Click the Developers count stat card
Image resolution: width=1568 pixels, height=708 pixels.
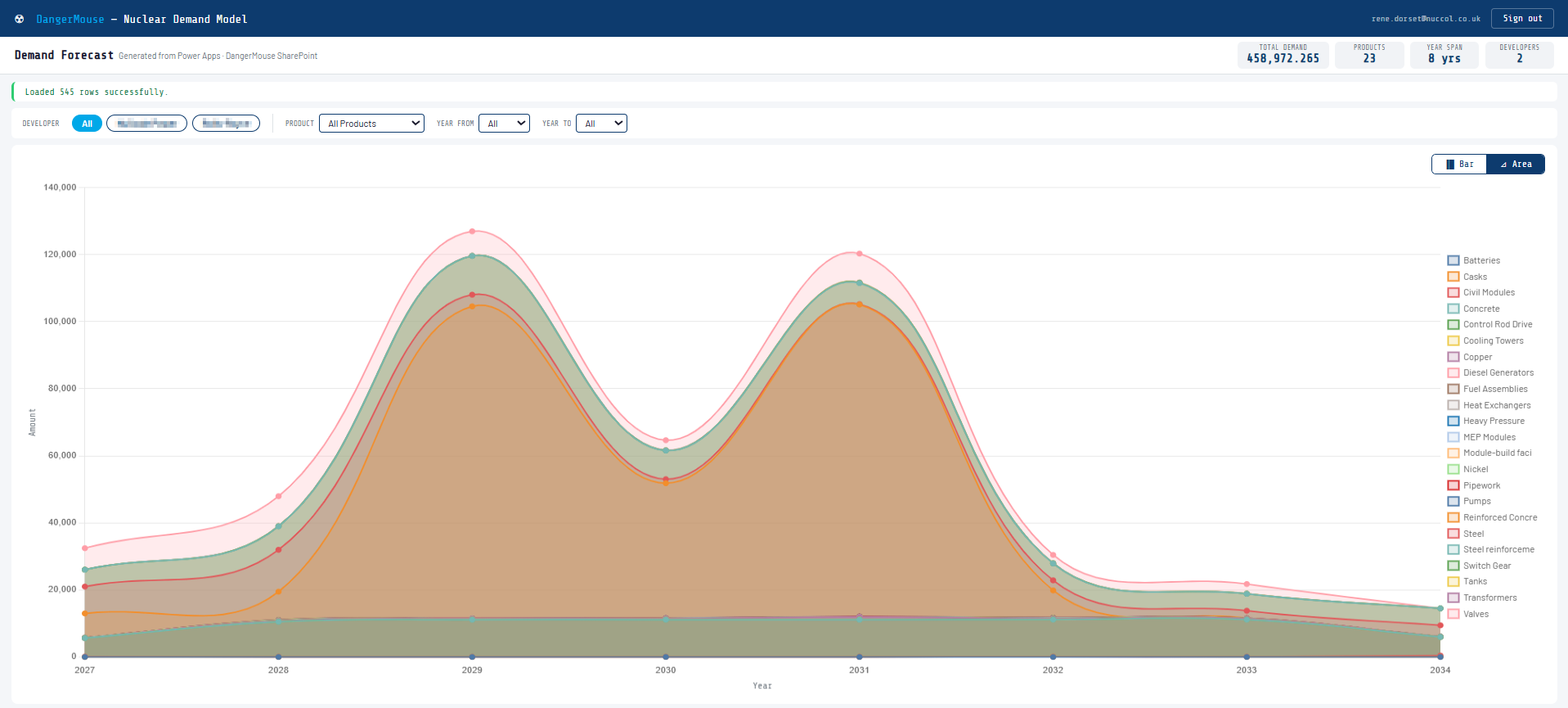(x=1519, y=55)
